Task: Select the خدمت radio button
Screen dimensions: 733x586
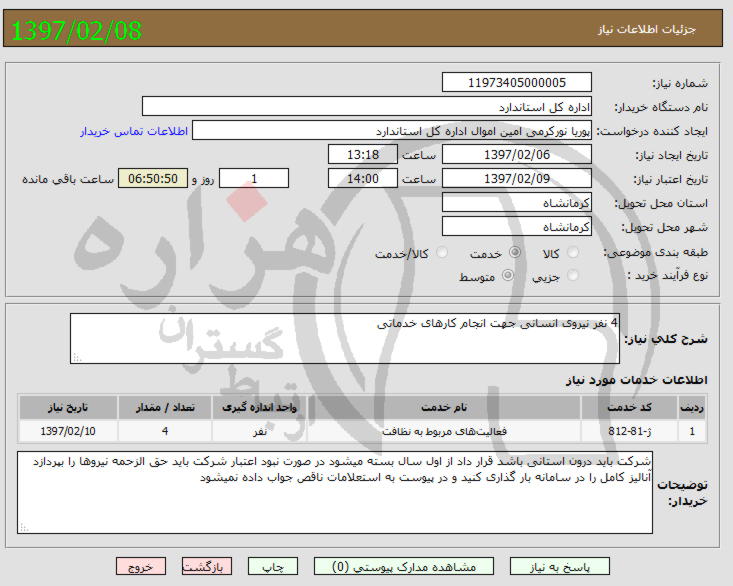Action: pyautogui.click(x=515, y=253)
